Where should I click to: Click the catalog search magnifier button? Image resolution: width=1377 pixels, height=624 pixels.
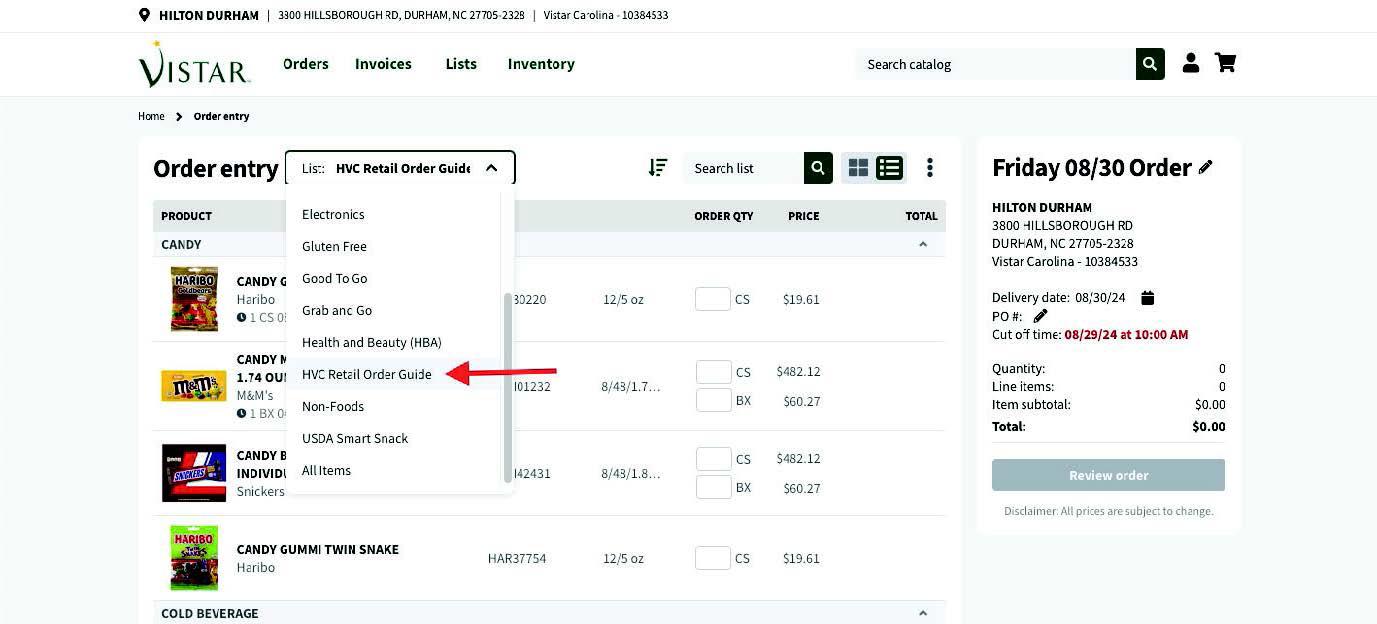(1150, 64)
